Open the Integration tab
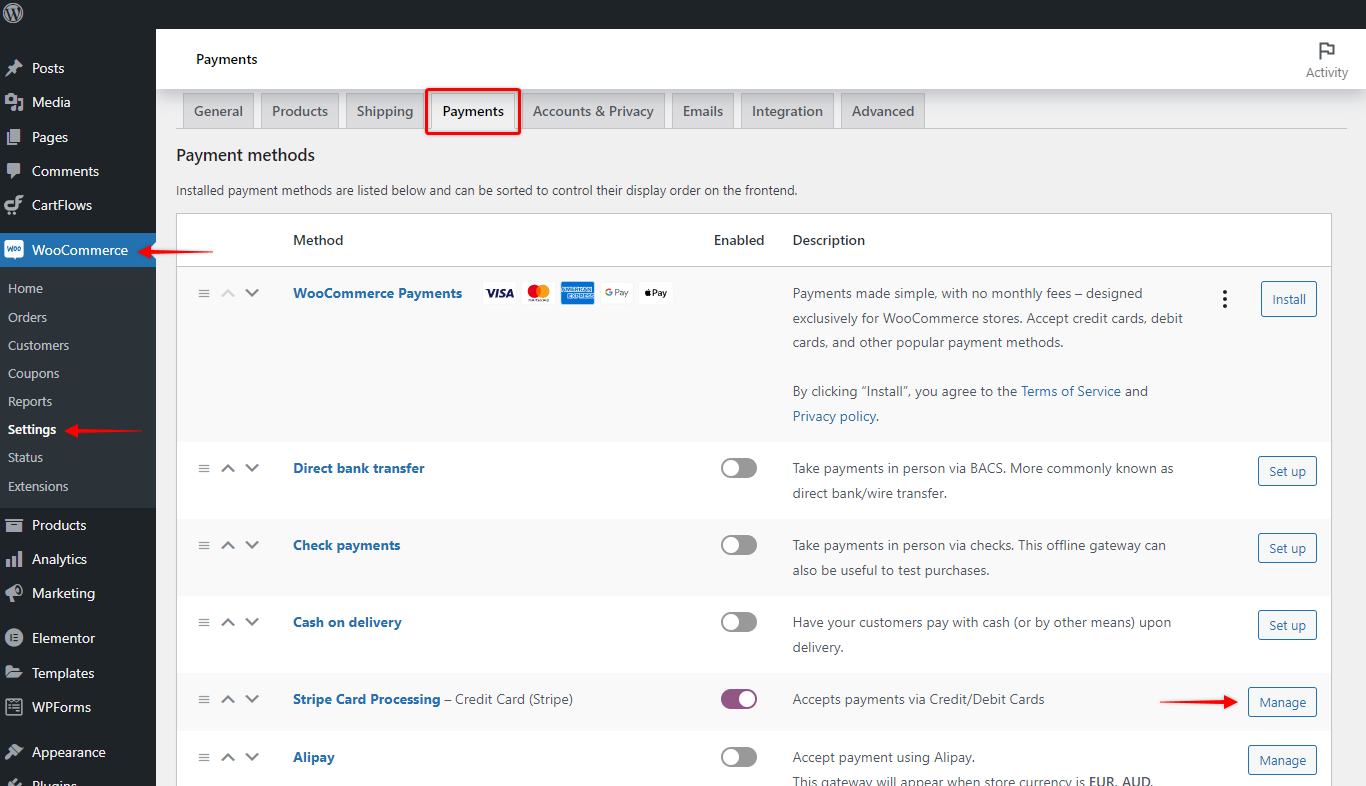Viewport: 1366px width, 786px height. 787,111
